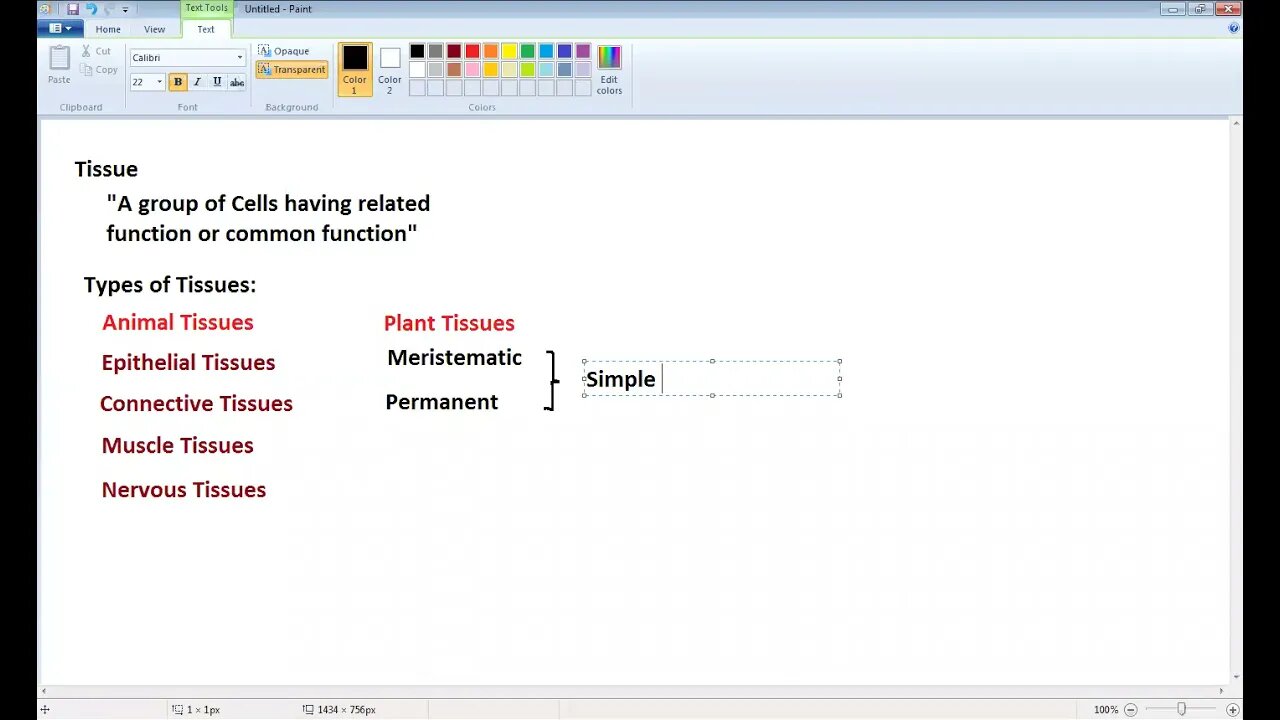The height and width of the screenshot is (720, 1280).
Task: Open the Paint application menu button
Action: [x=60, y=29]
